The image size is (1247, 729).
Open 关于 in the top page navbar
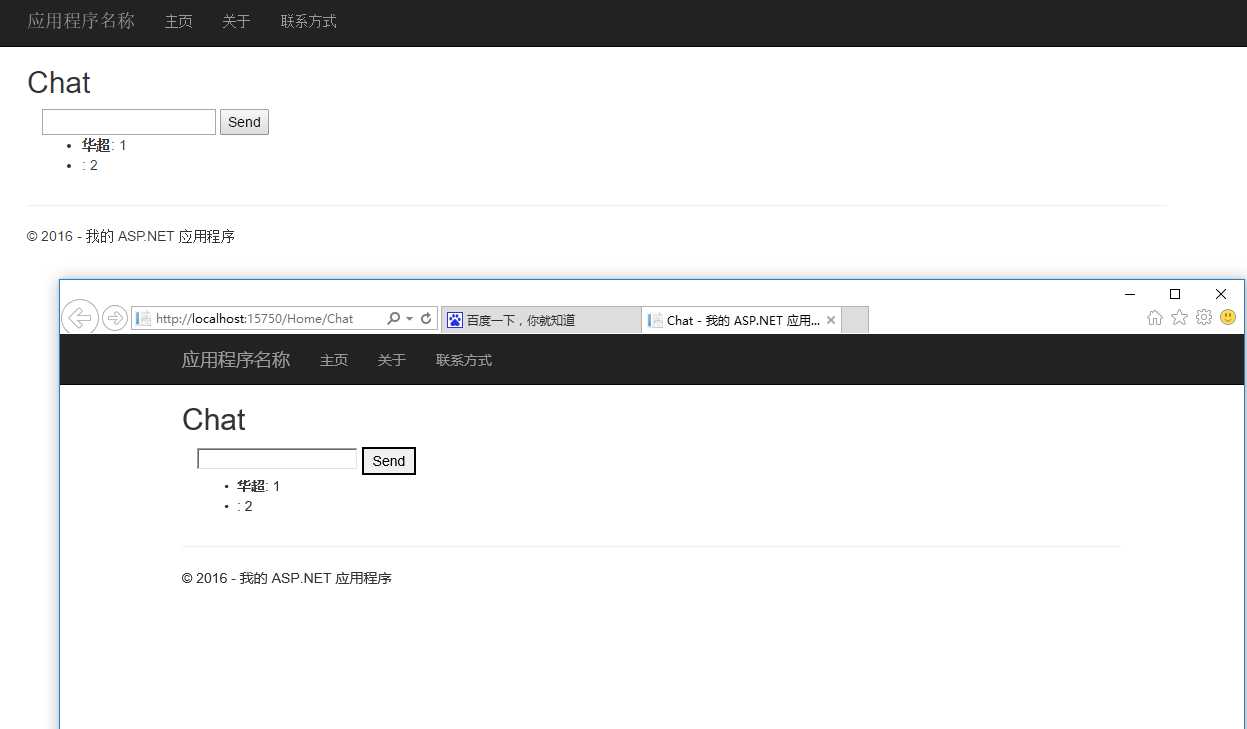click(237, 21)
